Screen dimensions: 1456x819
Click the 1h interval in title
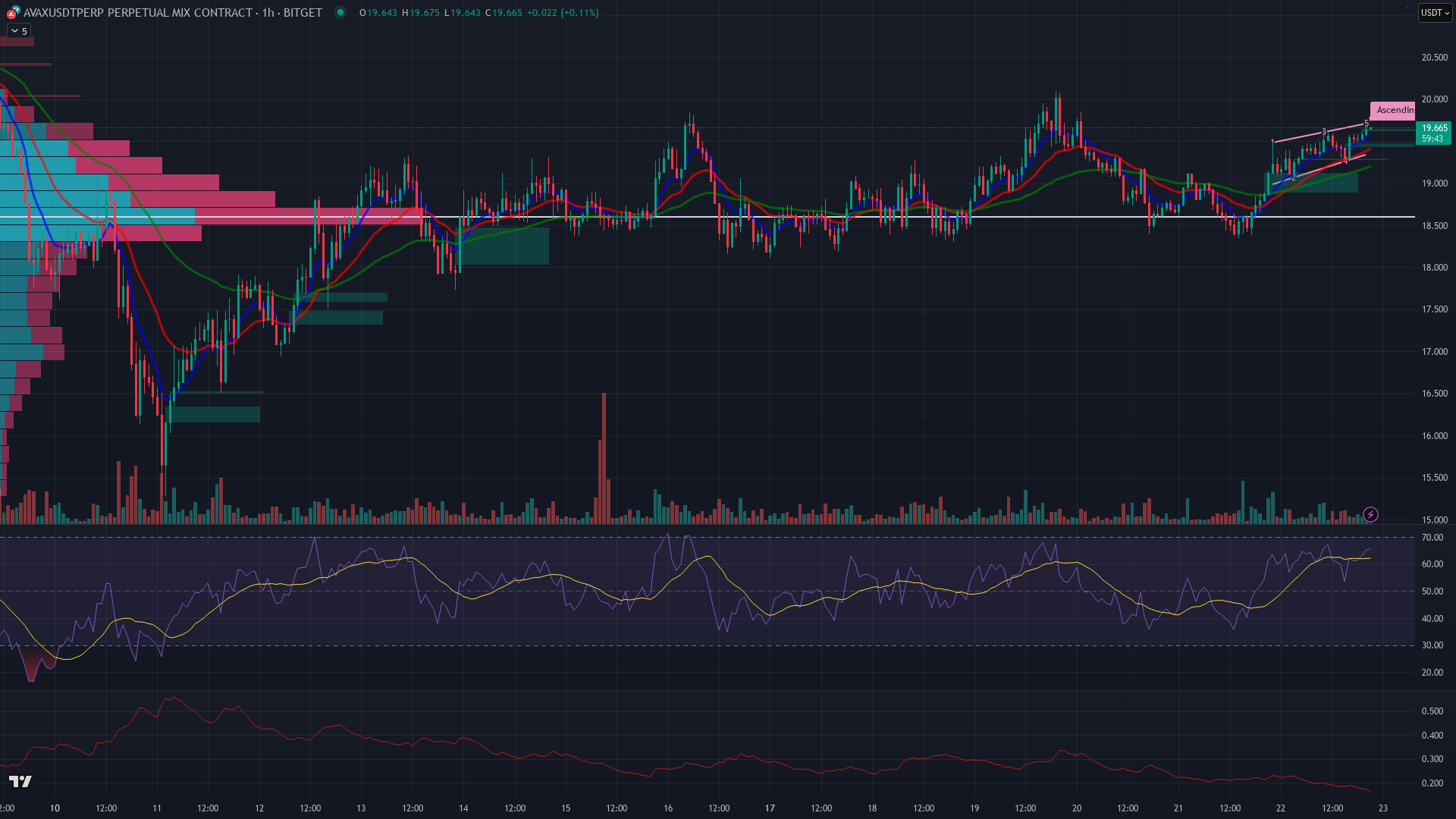click(x=268, y=12)
